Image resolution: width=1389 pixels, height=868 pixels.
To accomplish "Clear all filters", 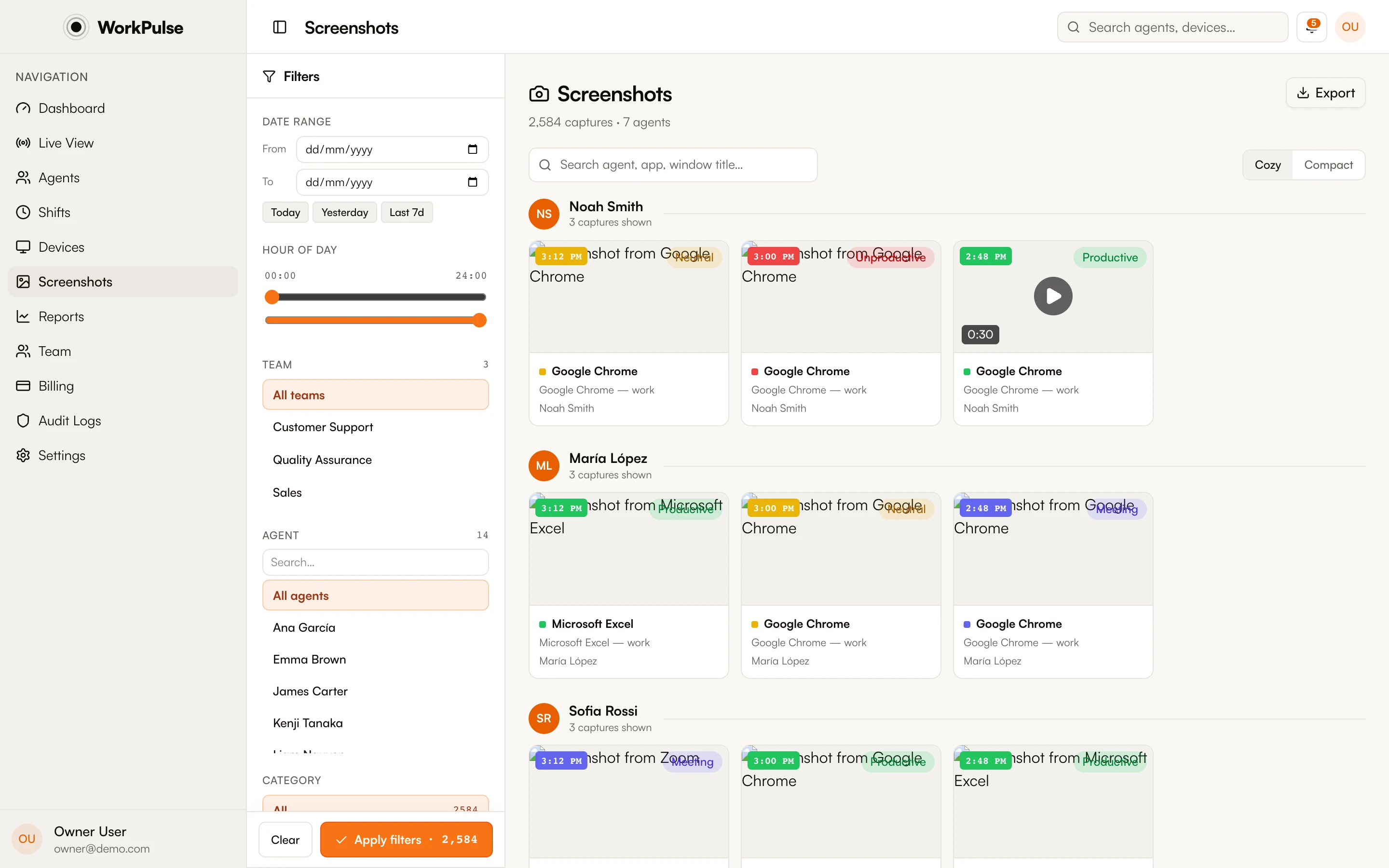I will (x=285, y=839).
